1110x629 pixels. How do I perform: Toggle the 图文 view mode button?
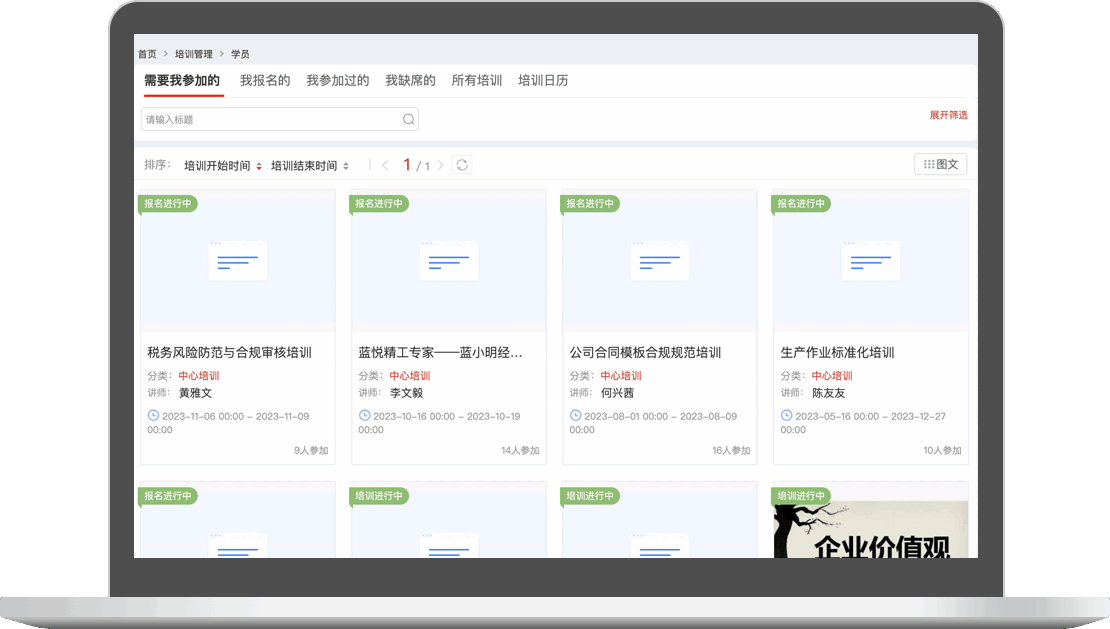(x=940, y=164)
